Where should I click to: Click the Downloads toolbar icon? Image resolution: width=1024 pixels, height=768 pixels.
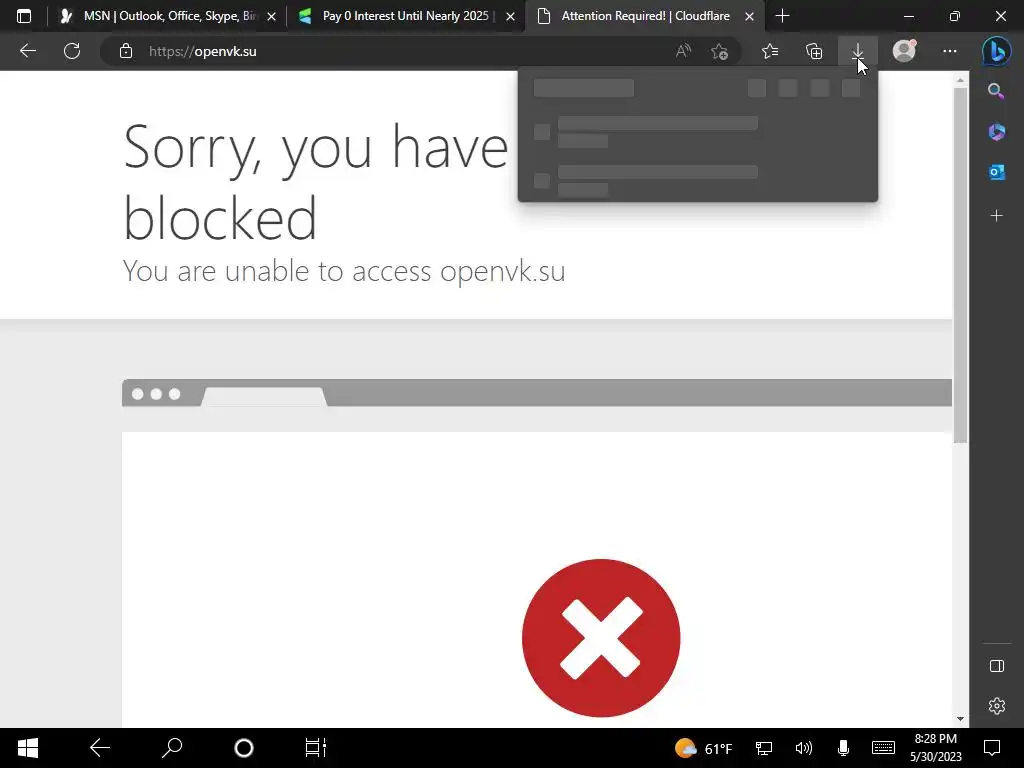pyautogui.click(x=857, y=51)
